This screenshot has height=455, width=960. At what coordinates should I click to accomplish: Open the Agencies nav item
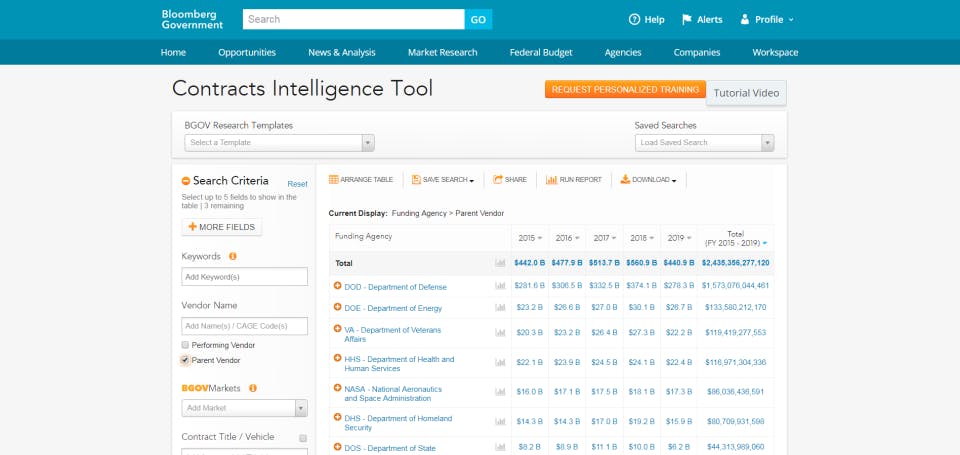pos(623,53)
